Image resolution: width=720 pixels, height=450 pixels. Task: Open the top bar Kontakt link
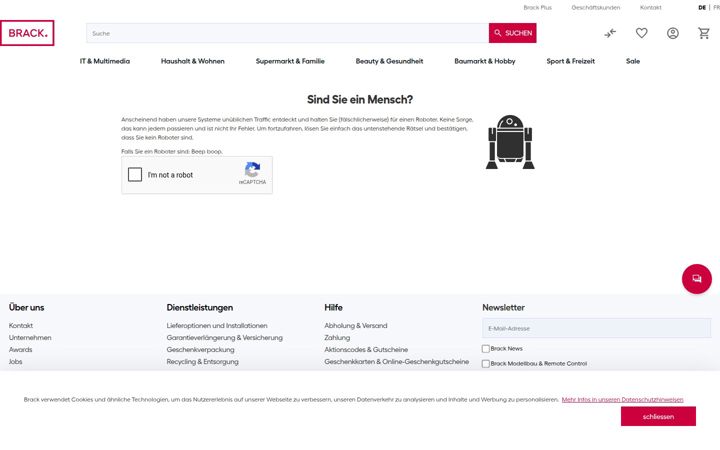click(x=651, y=8)
